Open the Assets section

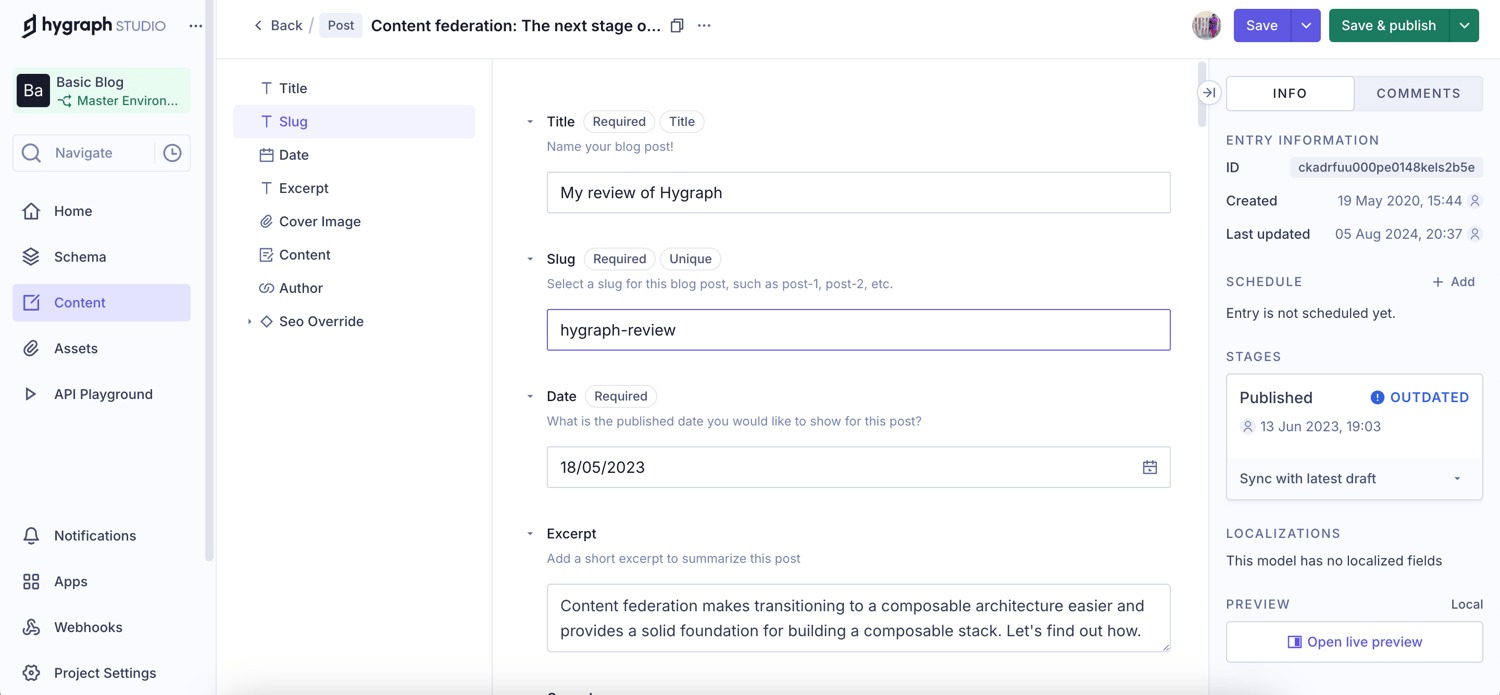pyautogui.click(x=102, y=348)
